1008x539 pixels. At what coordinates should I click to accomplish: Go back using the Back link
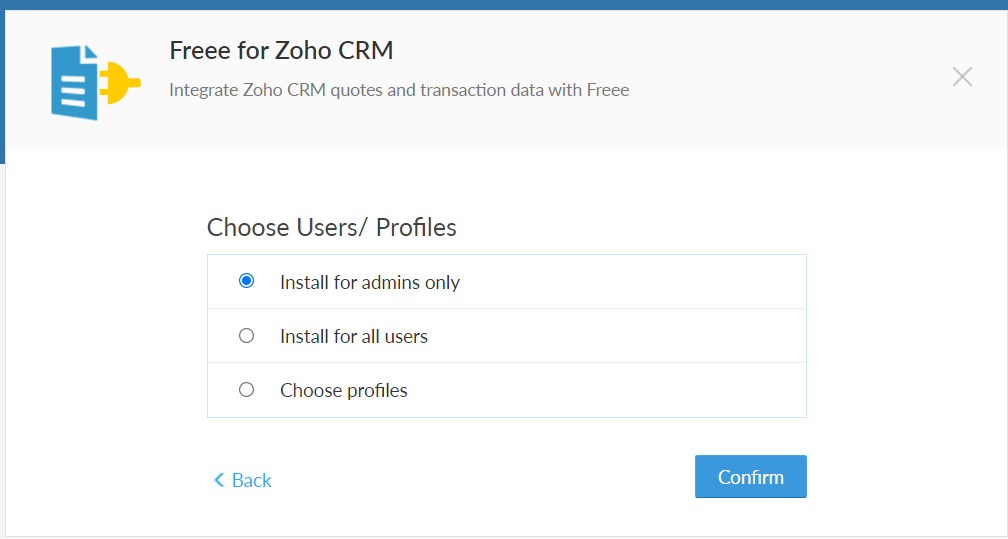[251, 481]
